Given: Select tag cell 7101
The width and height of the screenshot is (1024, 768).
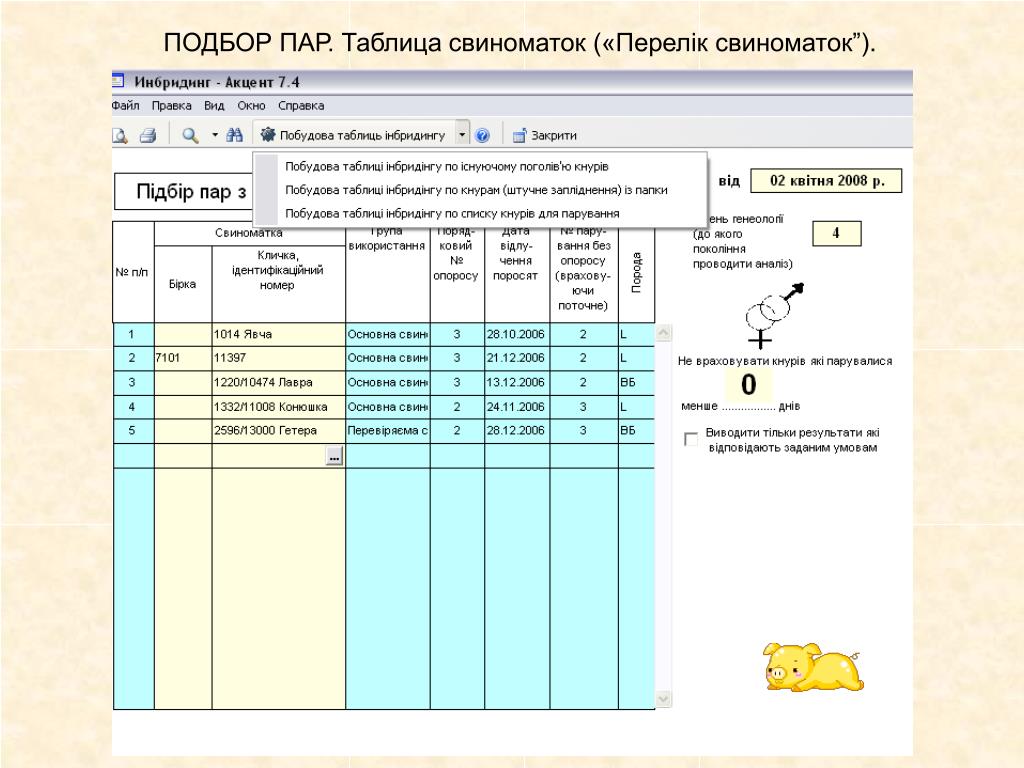Looking at the screenshot, I should [183, 359].
